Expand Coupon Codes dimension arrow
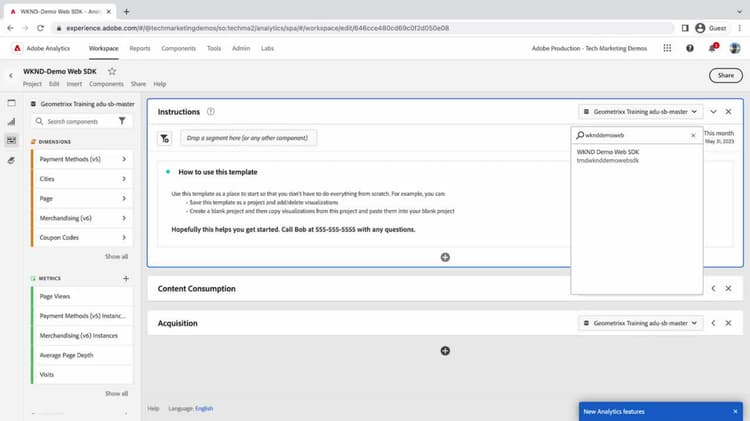750x421 pixels. [124, 237]
